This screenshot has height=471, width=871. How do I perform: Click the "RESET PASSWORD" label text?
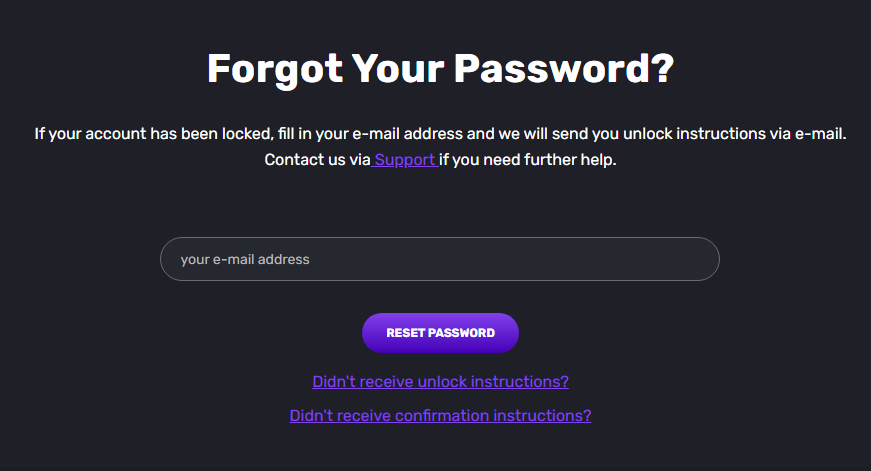click(x=440, y=333)
